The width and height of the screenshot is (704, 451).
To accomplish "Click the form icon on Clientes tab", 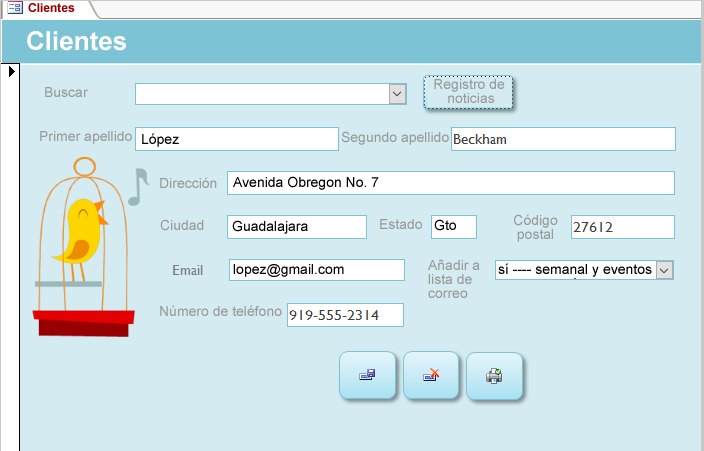I will (15, 8).
